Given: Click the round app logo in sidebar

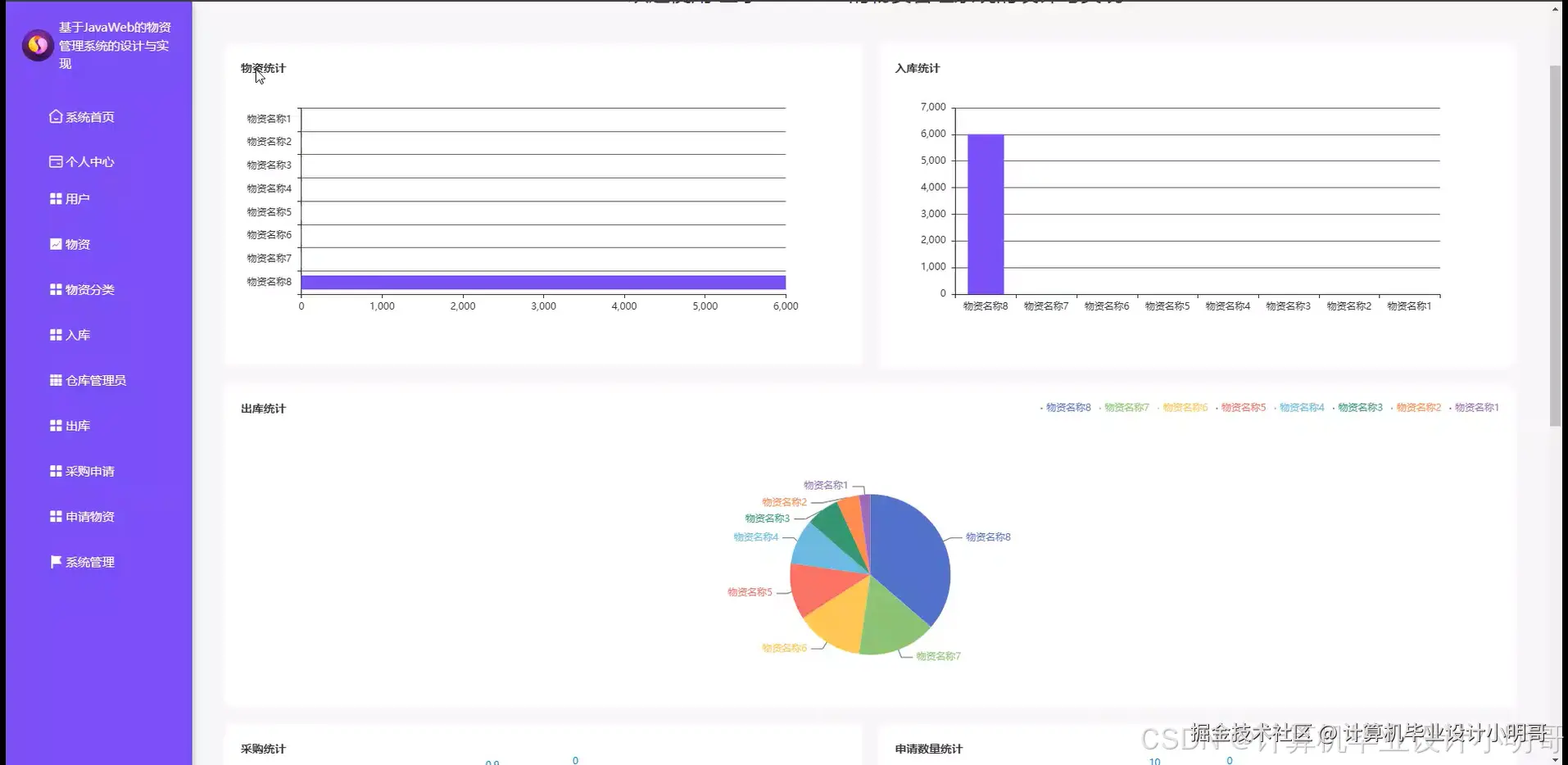Looking at the screenshot, I should [38, 45].
